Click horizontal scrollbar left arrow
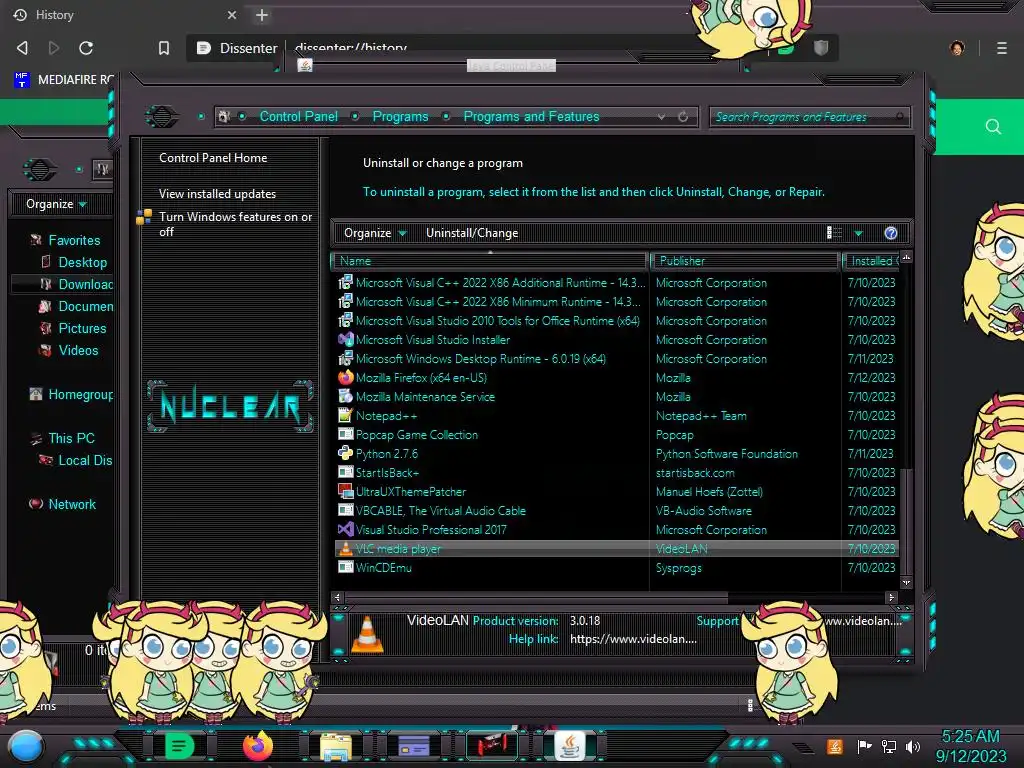 (337, 598)
